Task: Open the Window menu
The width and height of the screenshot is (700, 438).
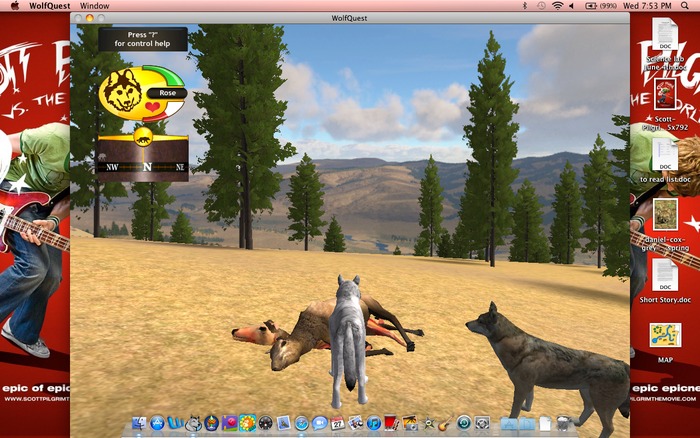Action: coord(95,6)
